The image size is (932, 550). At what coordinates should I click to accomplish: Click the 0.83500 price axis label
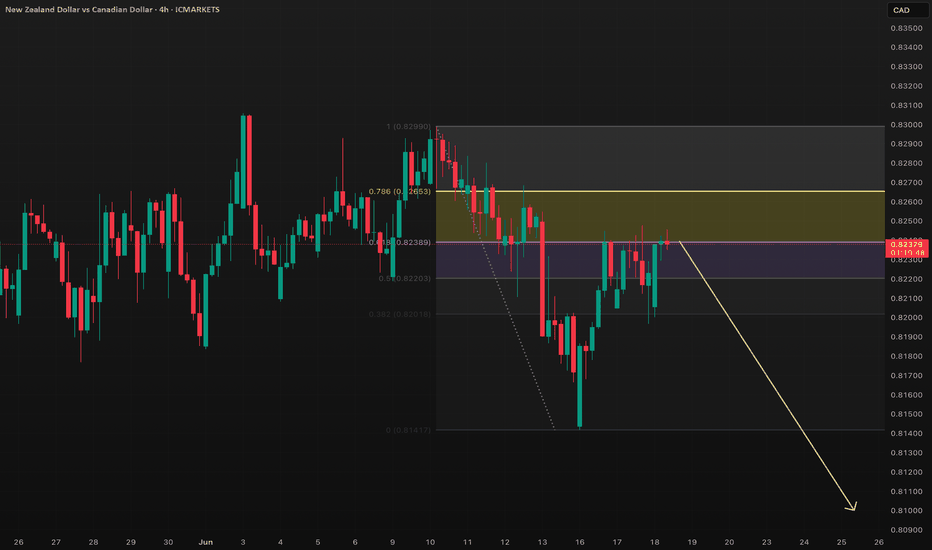906,28
